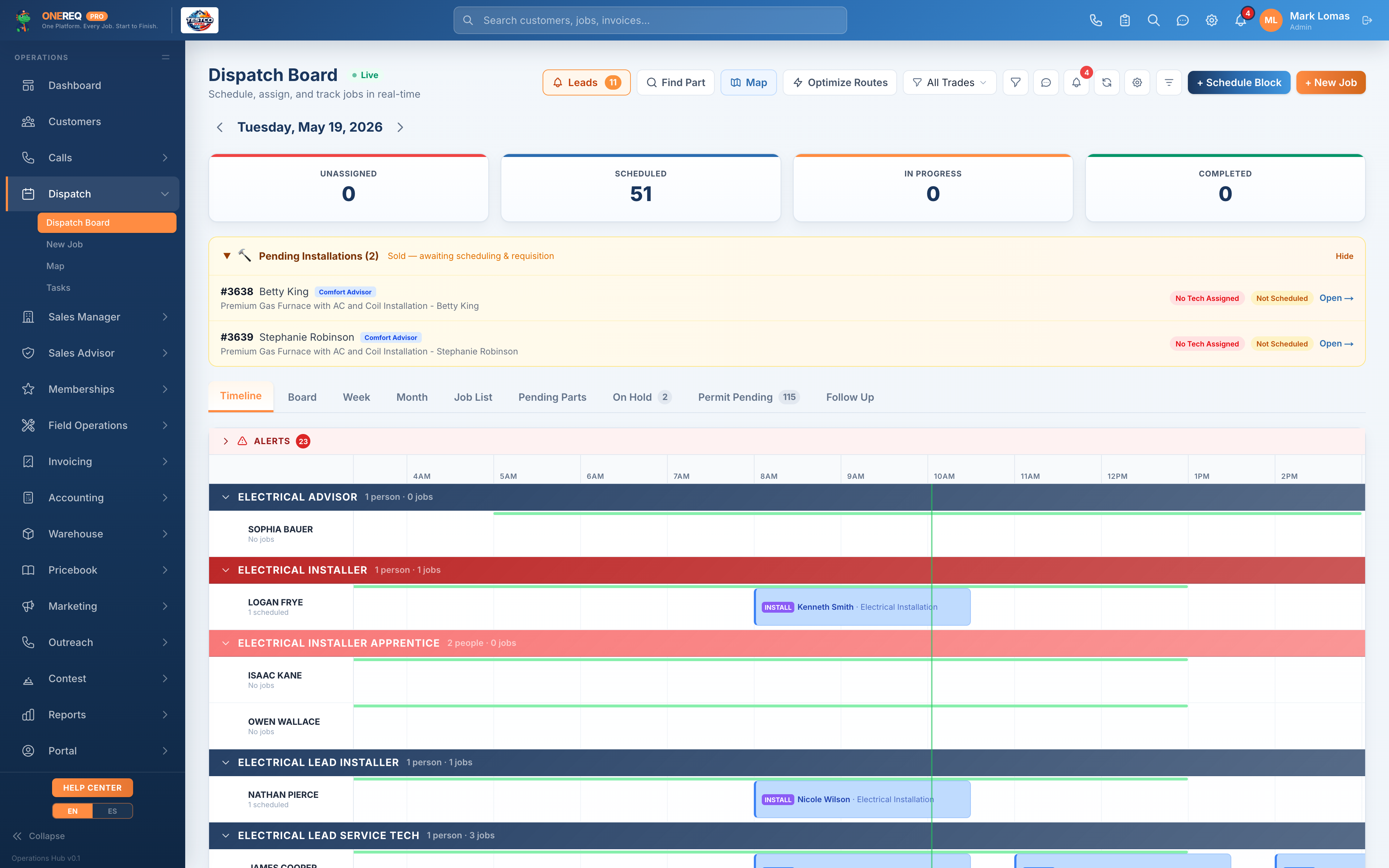Expand the ALERTS section

click(226, 441)
